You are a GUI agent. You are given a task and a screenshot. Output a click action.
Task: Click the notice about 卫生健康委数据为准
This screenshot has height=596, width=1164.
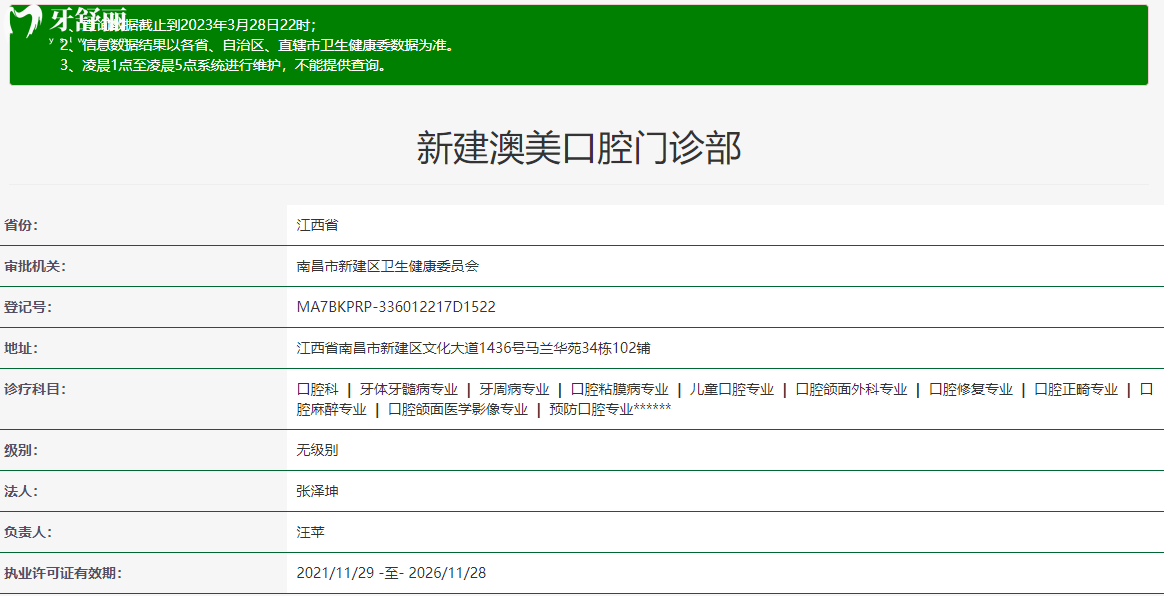pyautogui.click(x=257, y=45)
